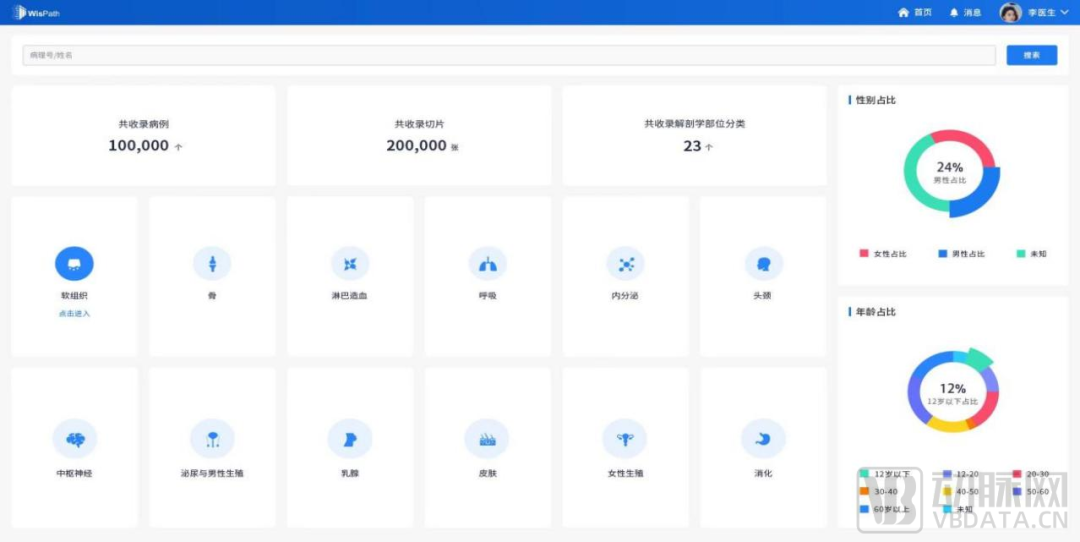Click the 消化 stomach icon
The image size is (1080, 542).
[x=763, y=439]
